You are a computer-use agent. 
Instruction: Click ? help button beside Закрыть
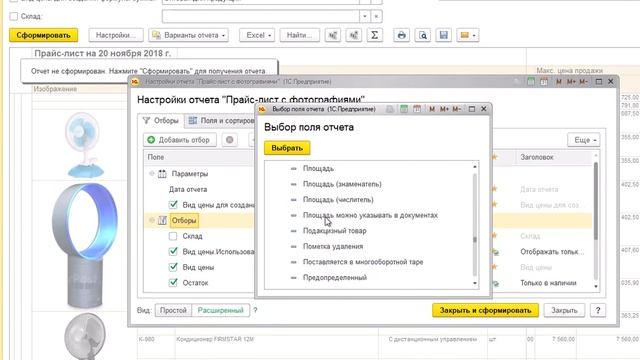pos(598,310)
